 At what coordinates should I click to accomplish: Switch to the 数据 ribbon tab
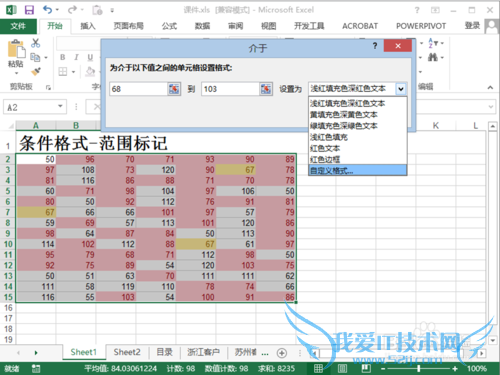coord(202,26)
